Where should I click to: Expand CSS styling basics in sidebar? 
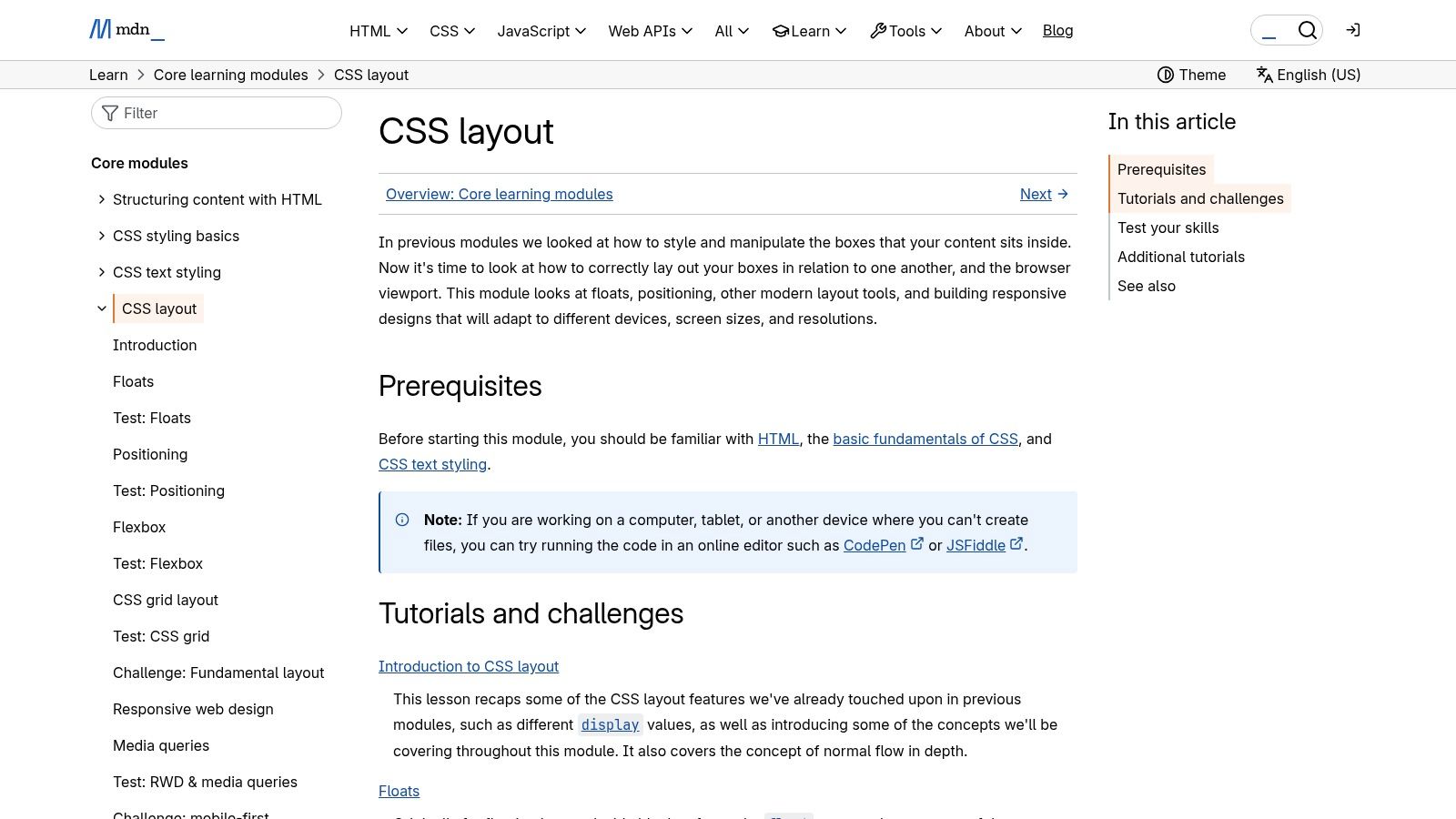coord(102,235)
